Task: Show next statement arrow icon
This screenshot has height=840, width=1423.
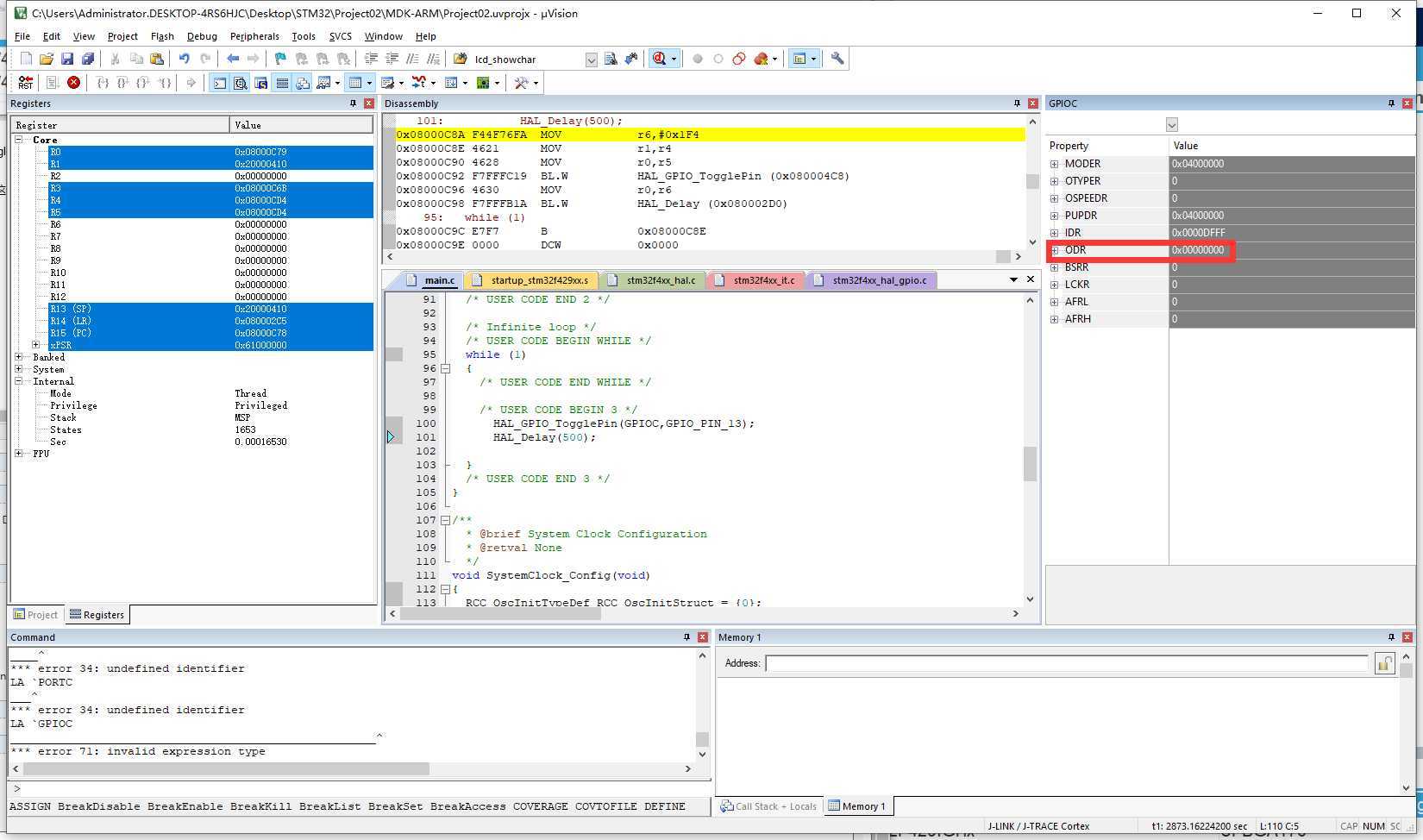Action: (x=191, y=83)
